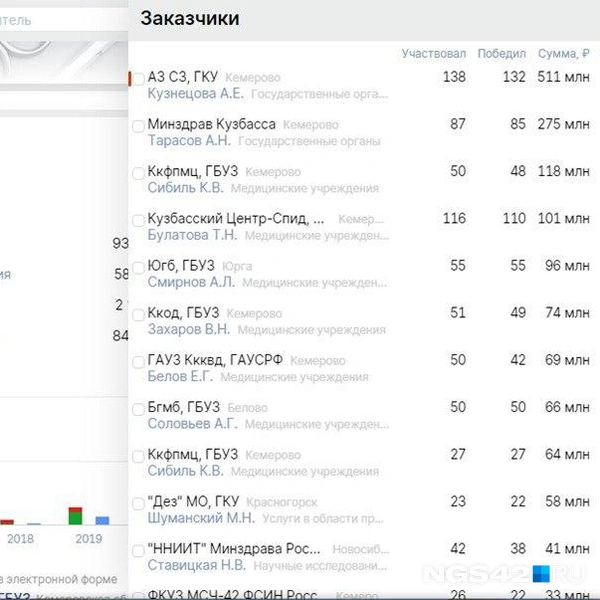The width and height of the screenshot is (600, 600).
Task: Click the blue 2019 chart bar
Action: 102,520
